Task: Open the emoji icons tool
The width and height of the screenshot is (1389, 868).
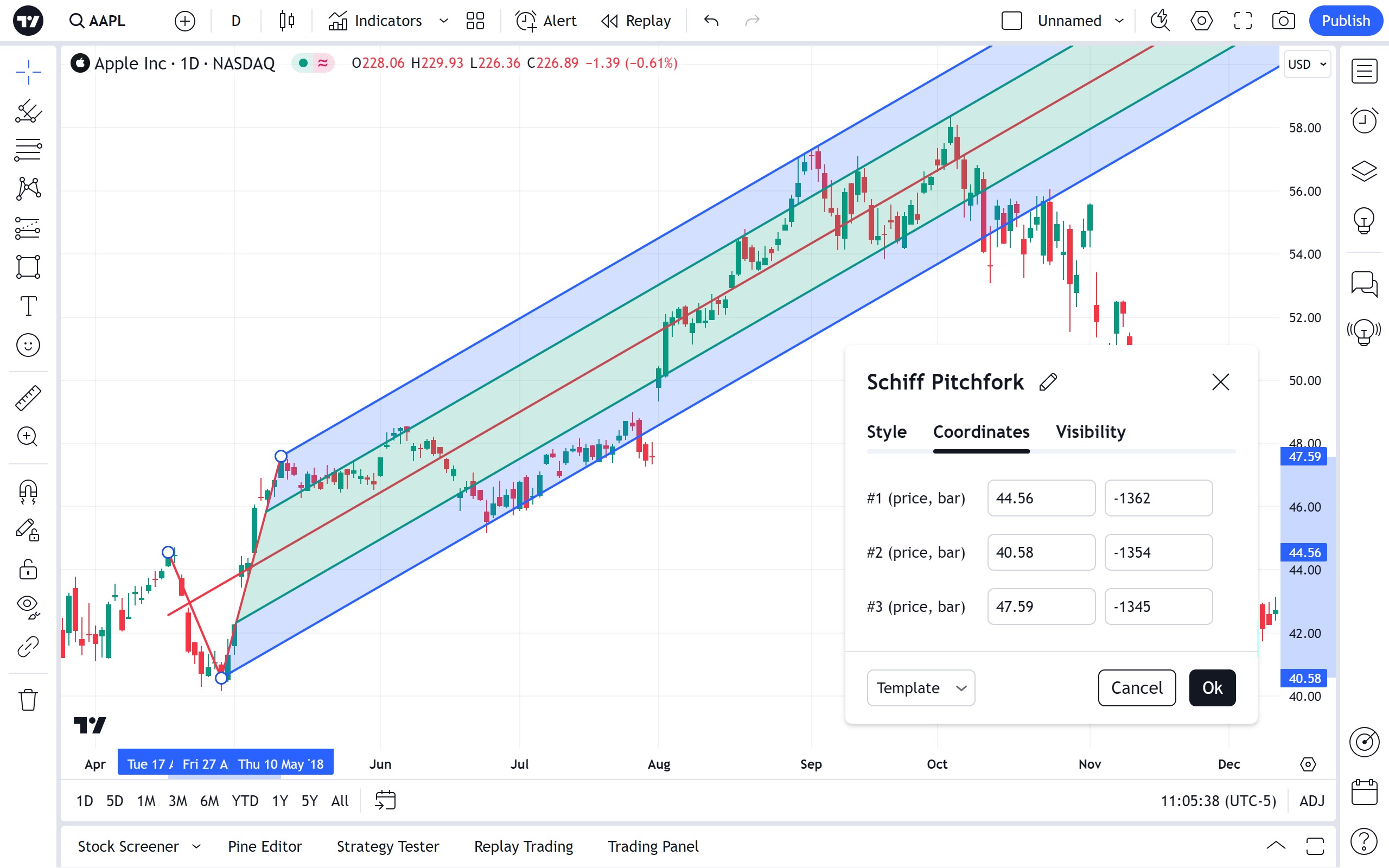Action: (x=28, y=345)
